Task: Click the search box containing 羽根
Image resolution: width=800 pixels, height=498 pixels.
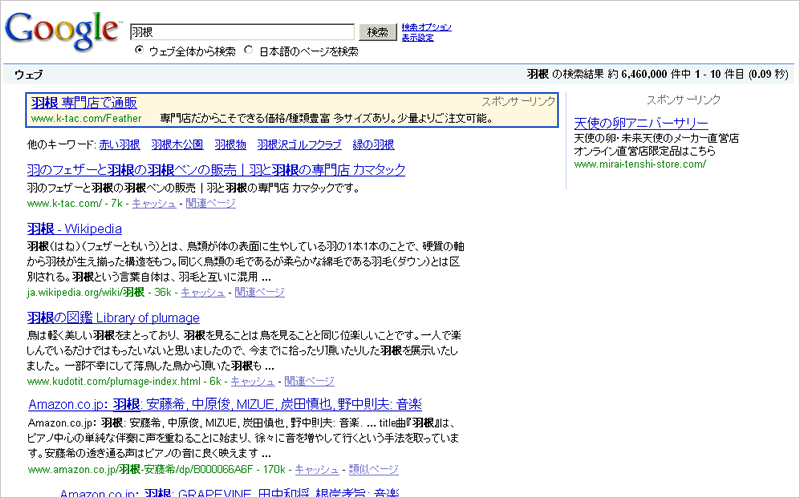Action: coord(242,32)
